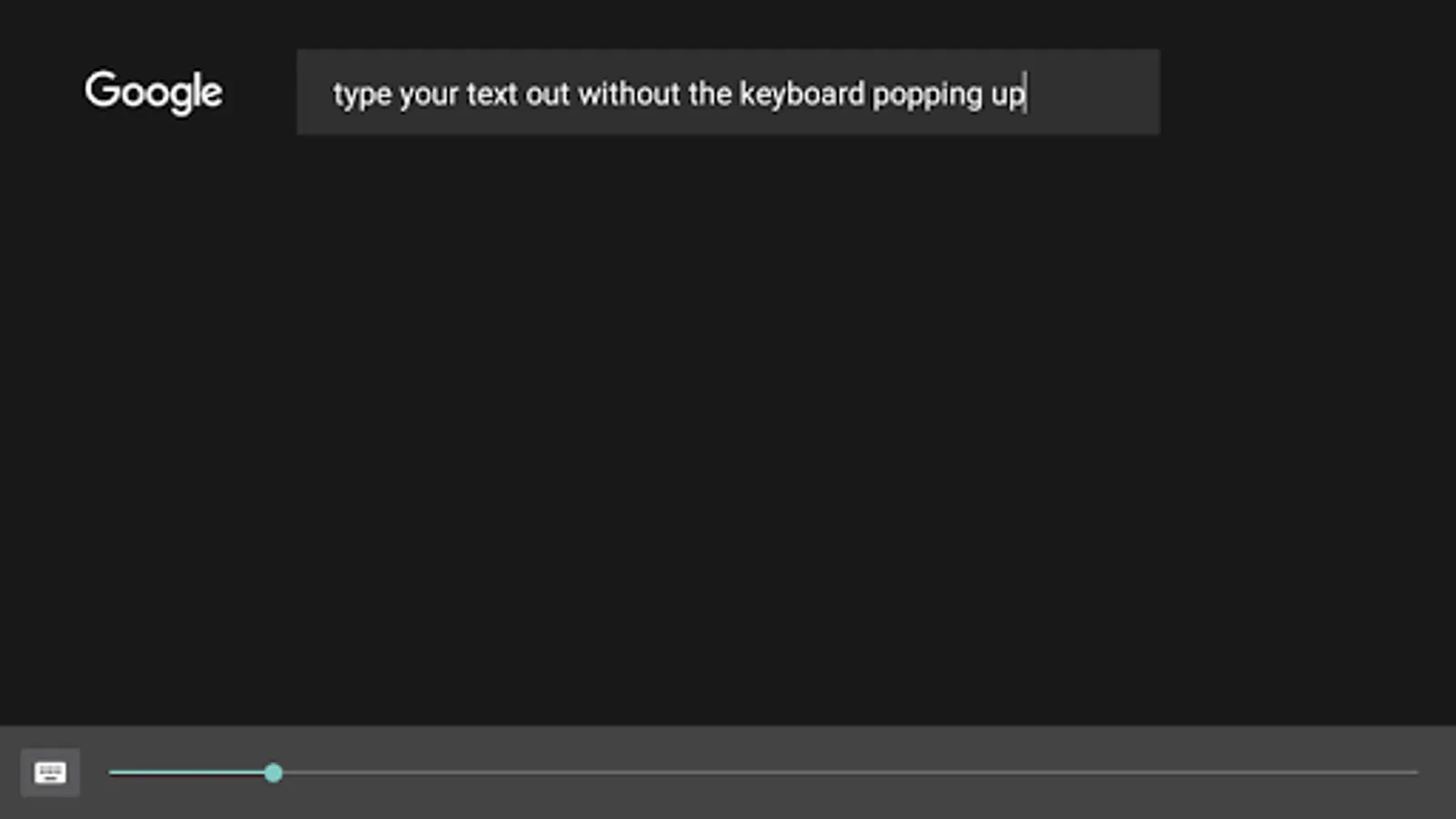The width and height of the screenshot is (1456, 819).
Task: Click the word "text" in search box
Action: pyautogui.click(x=491, y=94)
